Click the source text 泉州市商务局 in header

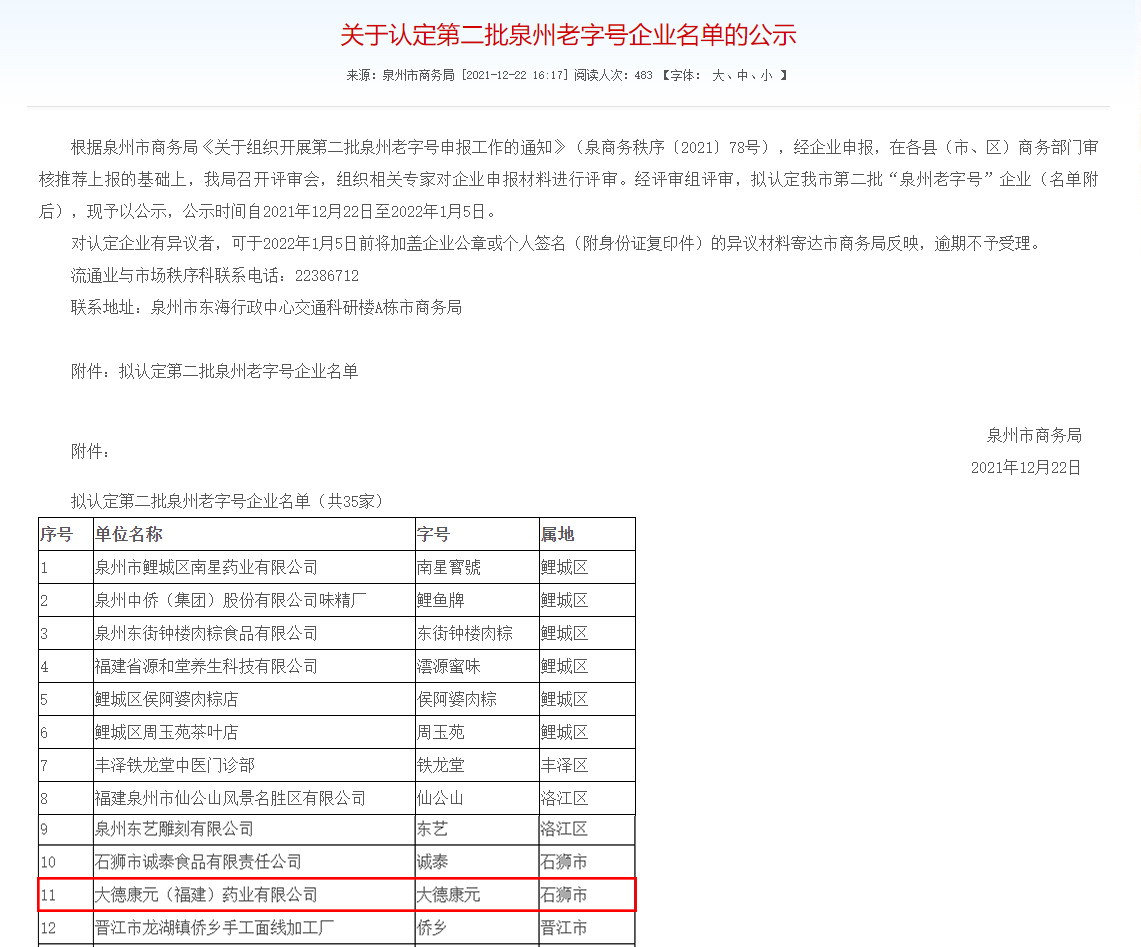418,75
